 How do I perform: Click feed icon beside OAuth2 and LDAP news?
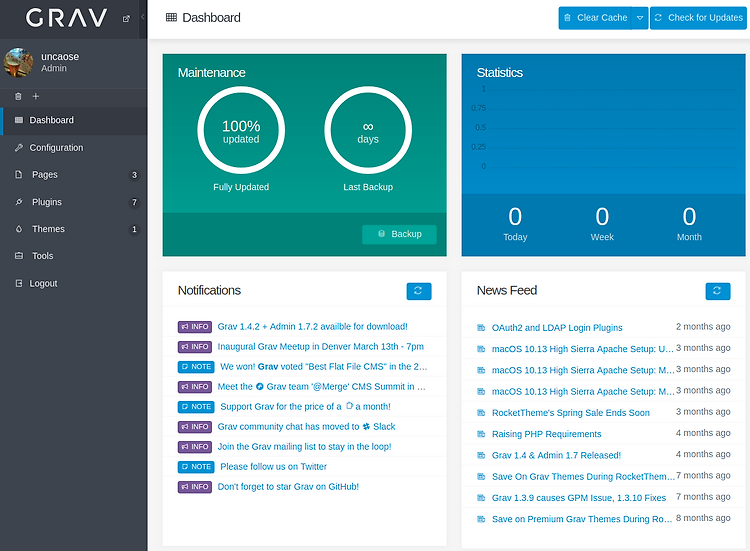(481, 328)
